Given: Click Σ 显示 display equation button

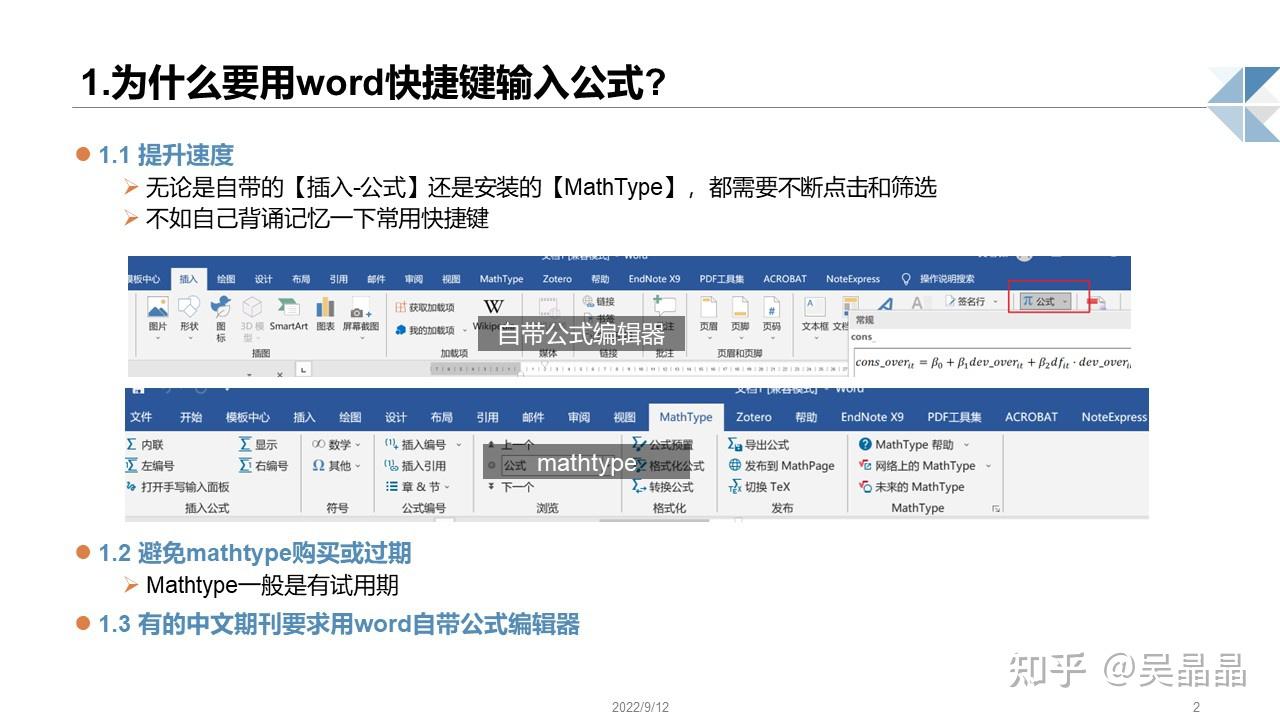Looking at the screenshot, I should point(258,444).
